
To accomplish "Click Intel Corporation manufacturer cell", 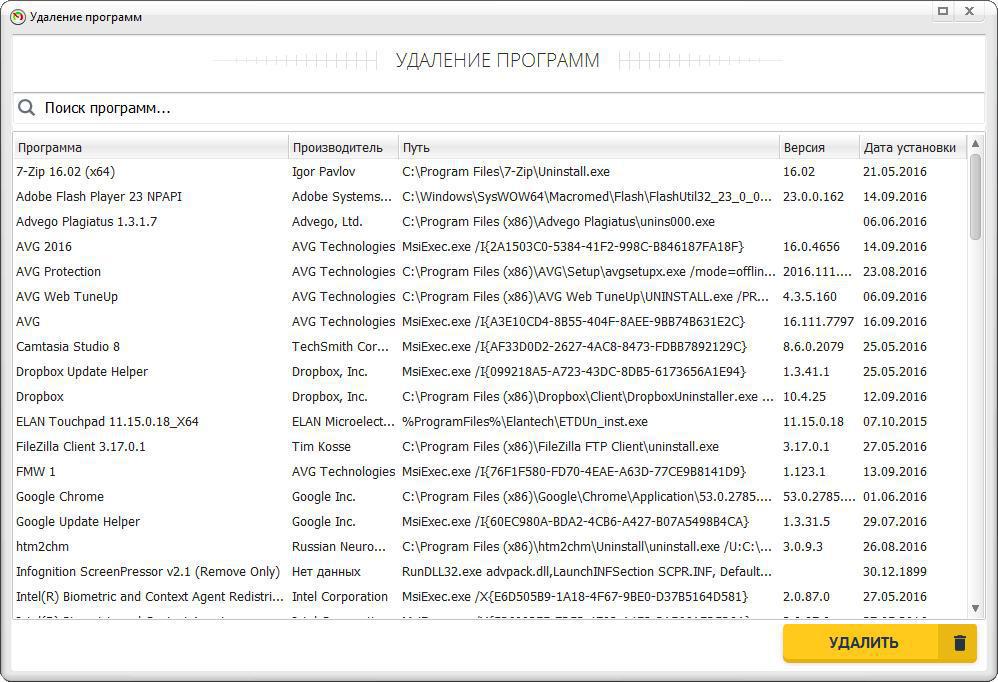I will [x=339, y=597].
